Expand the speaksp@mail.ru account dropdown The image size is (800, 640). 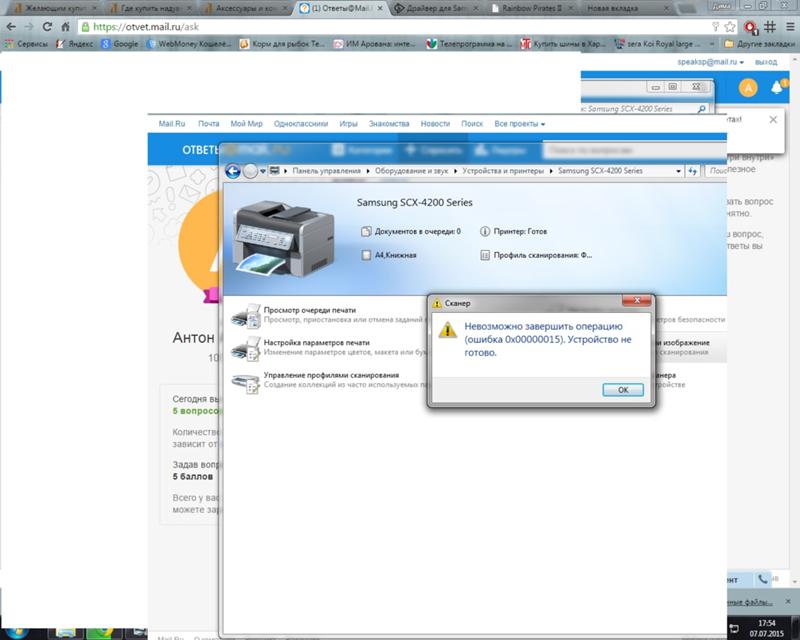click(x=710, y=62)
